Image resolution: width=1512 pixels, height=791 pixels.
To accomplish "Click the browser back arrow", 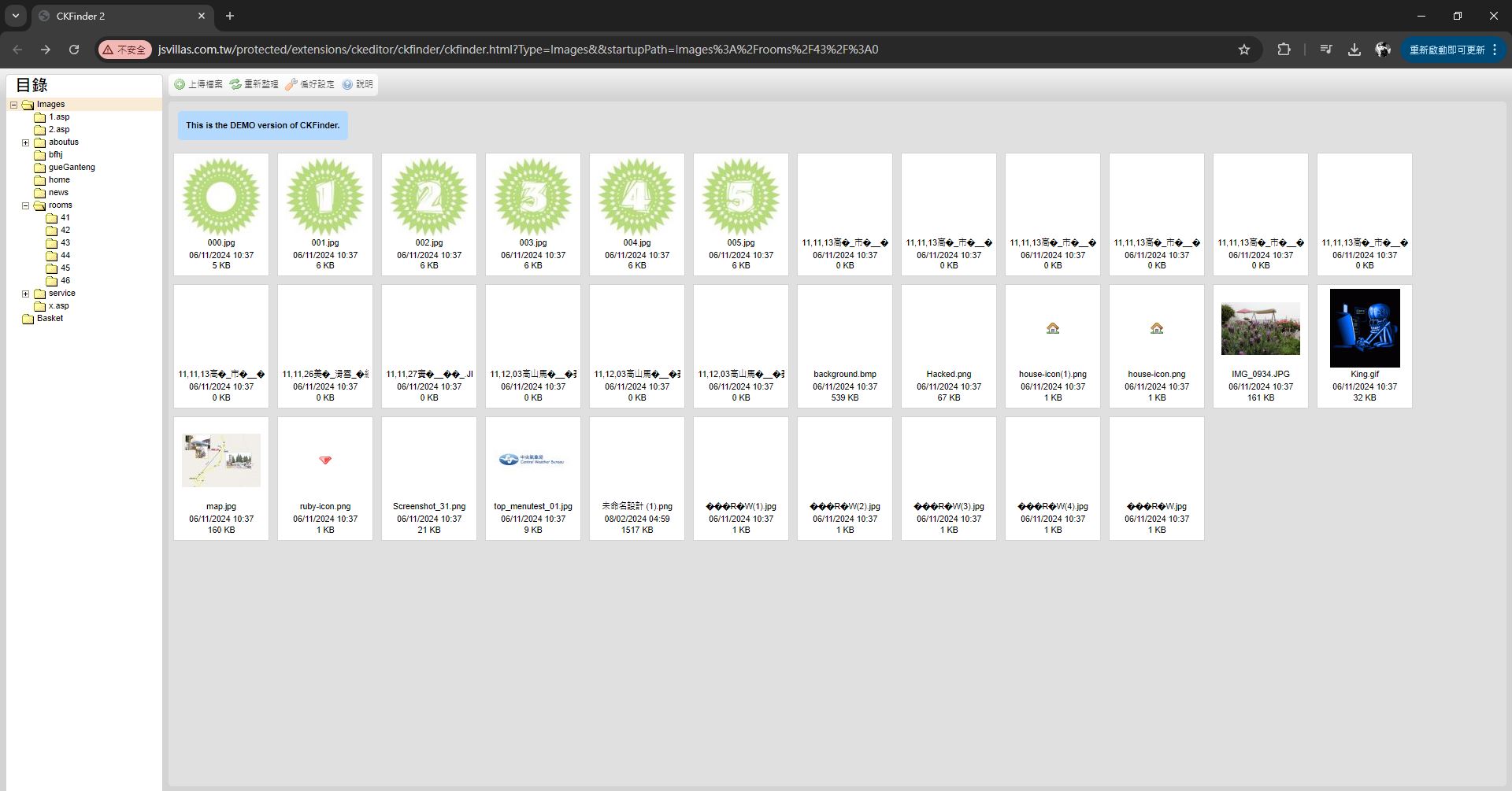I will point(17,50).
